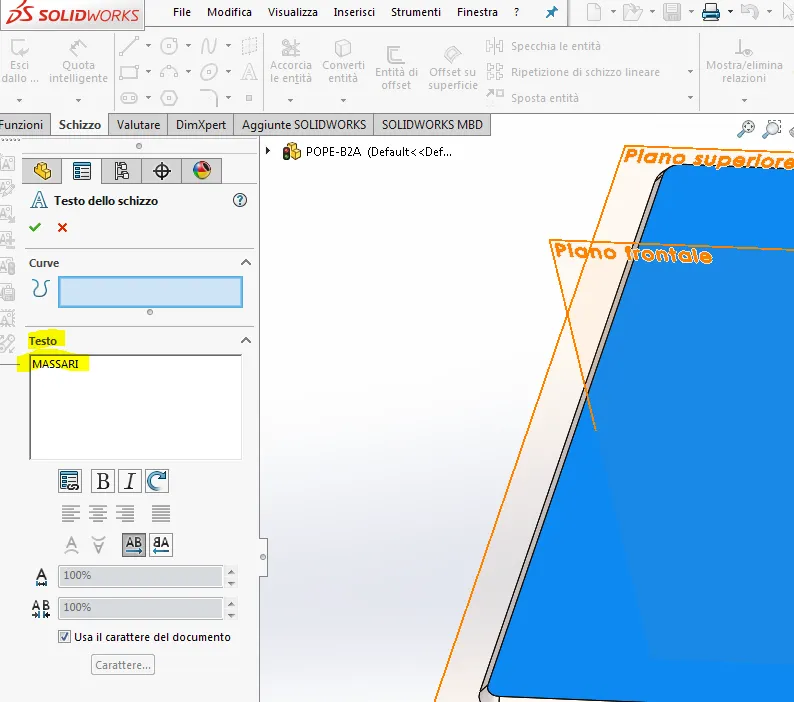The width and height of the screenshot is (794, 702).
Task: Click Entità di offset tool
Action: coord(396,68)
